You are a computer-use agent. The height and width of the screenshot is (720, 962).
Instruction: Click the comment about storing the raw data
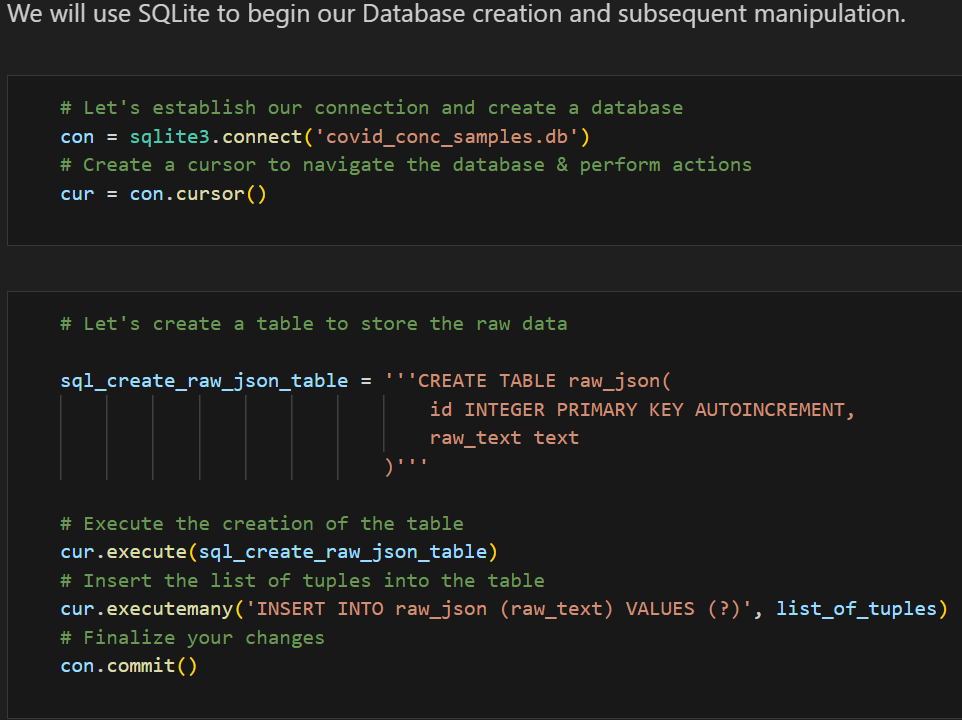(313, 323)
